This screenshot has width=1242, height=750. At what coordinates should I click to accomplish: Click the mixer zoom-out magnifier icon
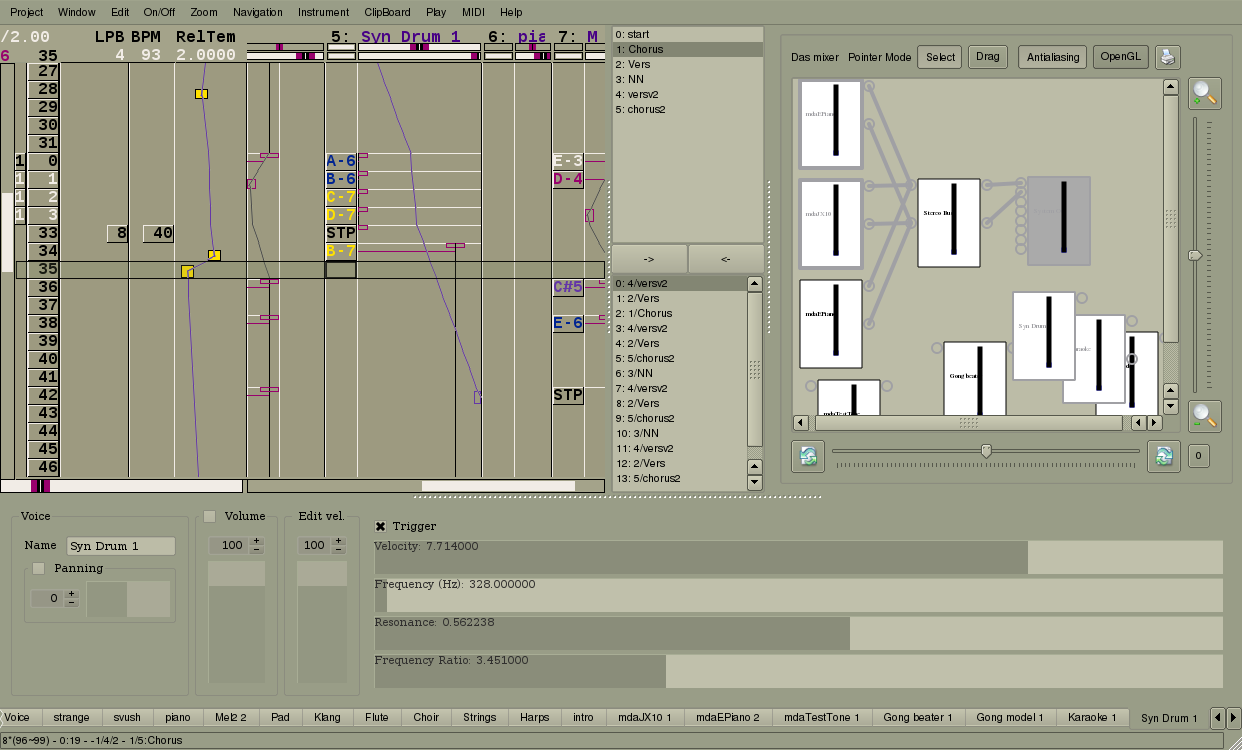pyautogui.click(x=1205, y=415)
